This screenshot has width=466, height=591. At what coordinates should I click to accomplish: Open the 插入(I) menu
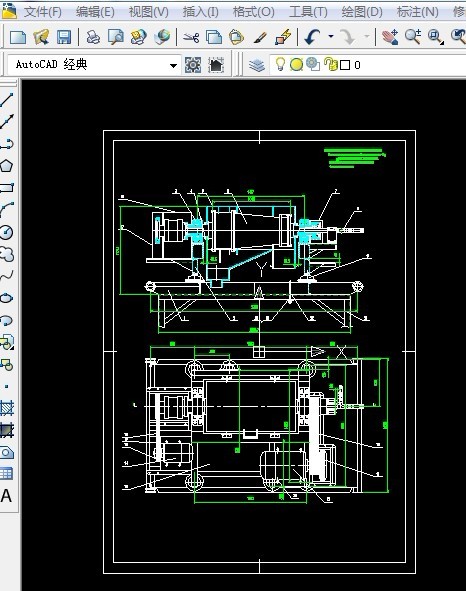pyautogui.click(x=201, y=12)
